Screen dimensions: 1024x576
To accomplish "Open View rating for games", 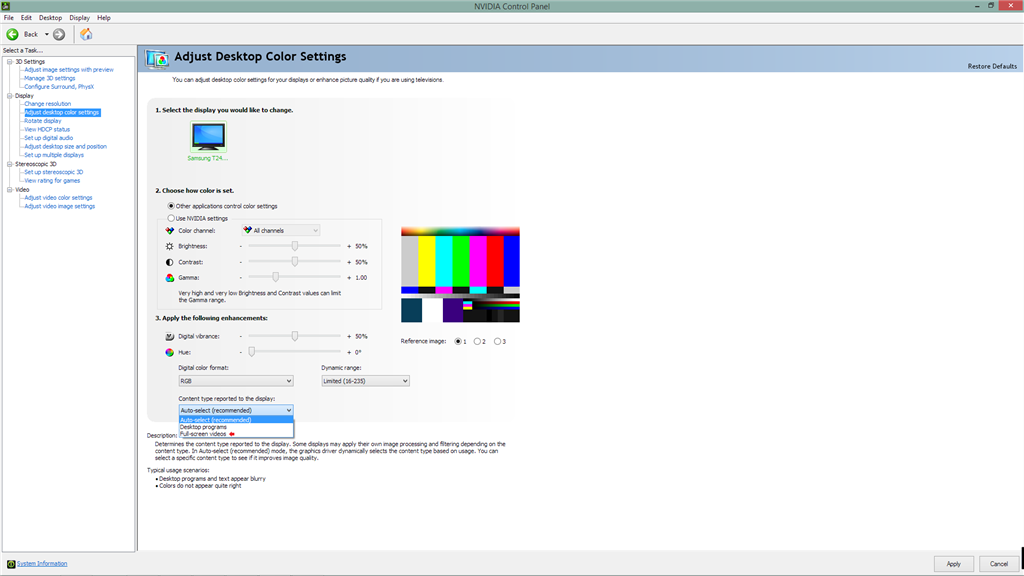I will pyautogui.click(x=52, y=181).
